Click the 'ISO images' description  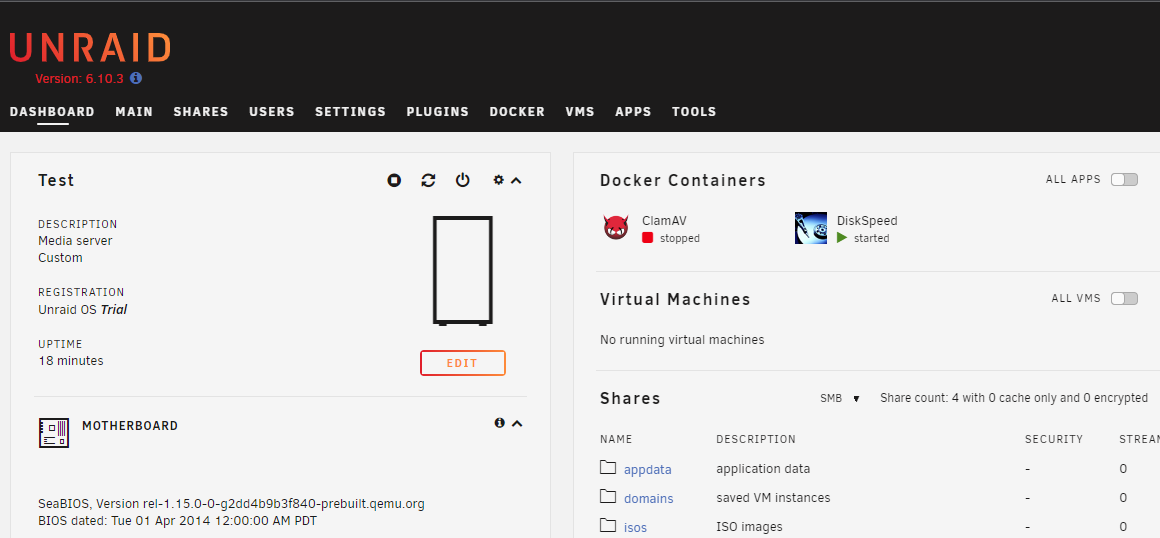pyautogui.click(x=749, y=527)
